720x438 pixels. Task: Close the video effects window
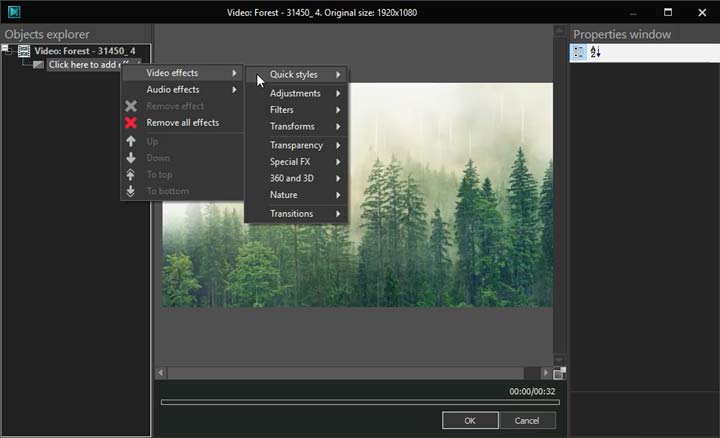(x=702, y=12)
